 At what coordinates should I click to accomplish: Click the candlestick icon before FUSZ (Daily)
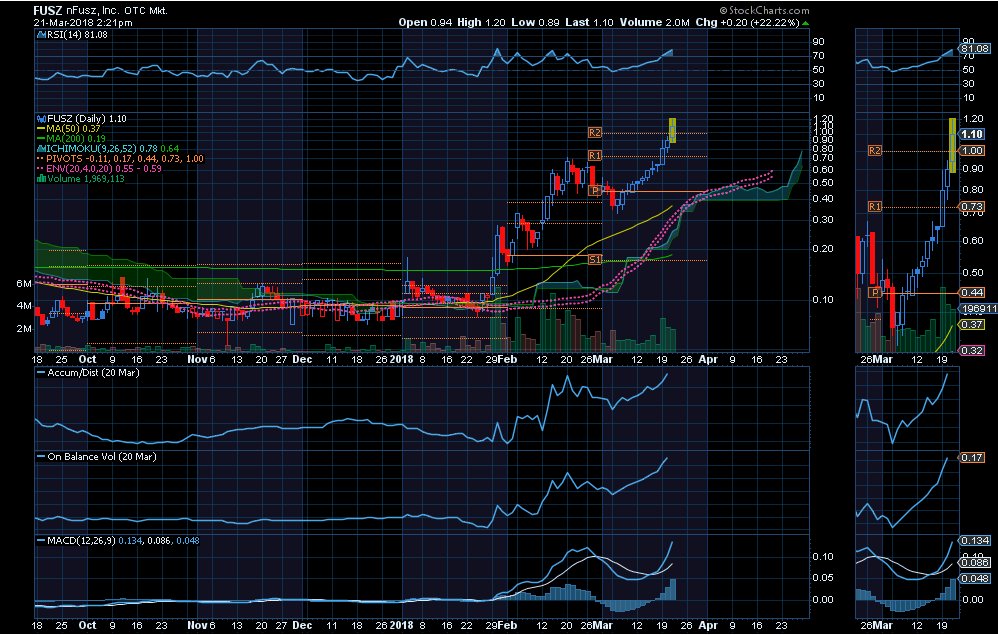[40, 118]
